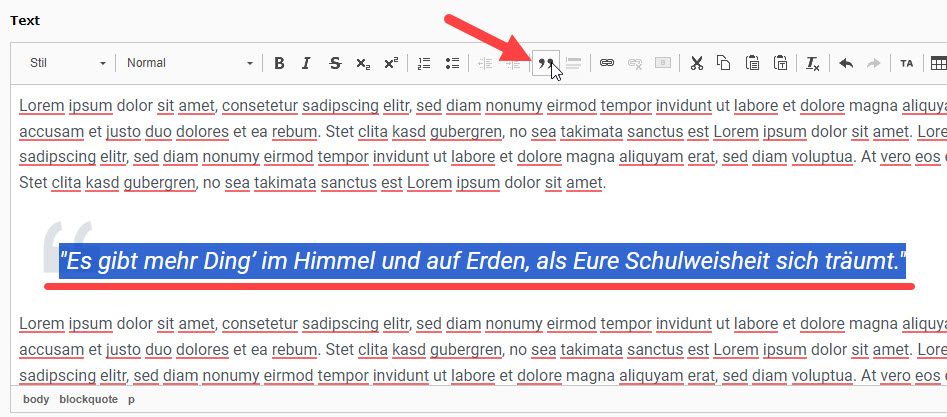Toggle bold formatting
This screenshot has width=947, height=417.
(279, 63)
